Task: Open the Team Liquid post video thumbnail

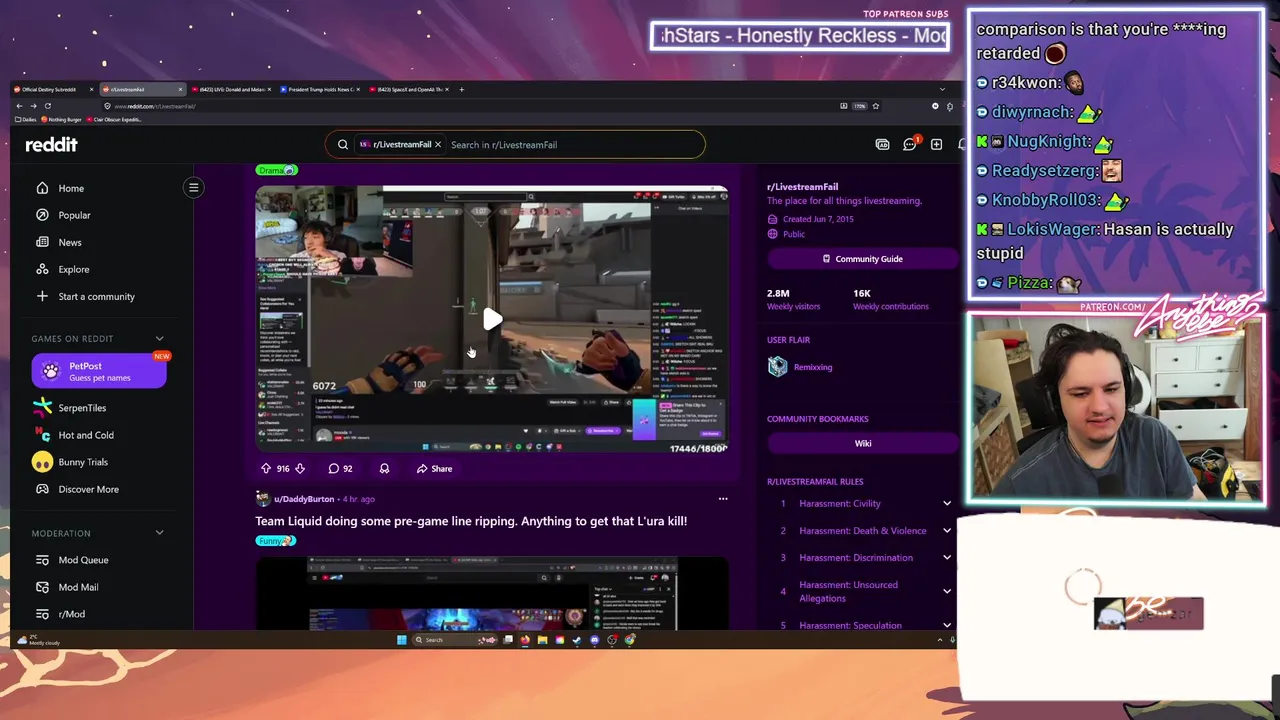Action: click(x=491, y=595)
